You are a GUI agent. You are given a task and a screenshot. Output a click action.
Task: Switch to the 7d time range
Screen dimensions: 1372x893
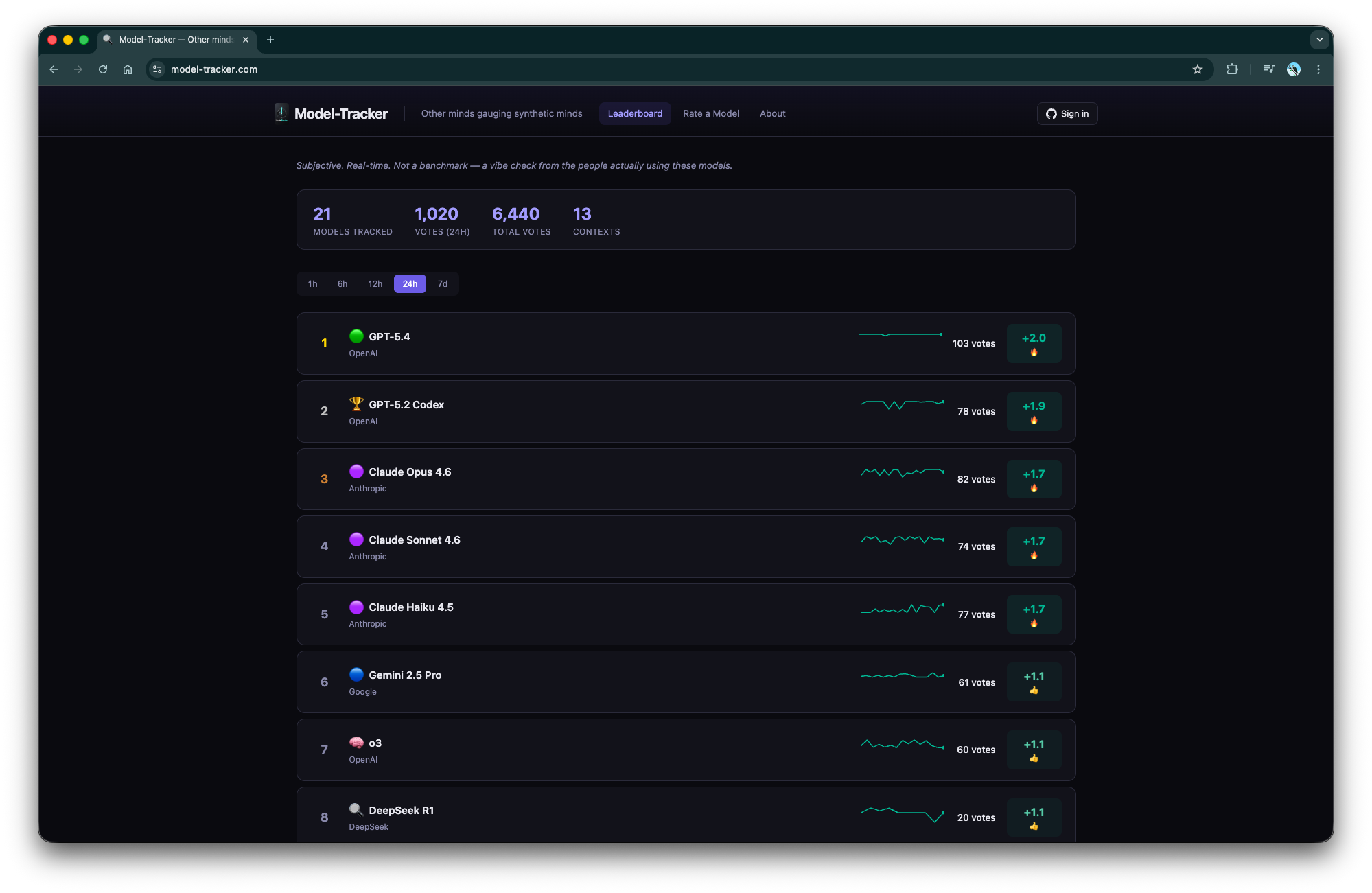coord(443,283)
